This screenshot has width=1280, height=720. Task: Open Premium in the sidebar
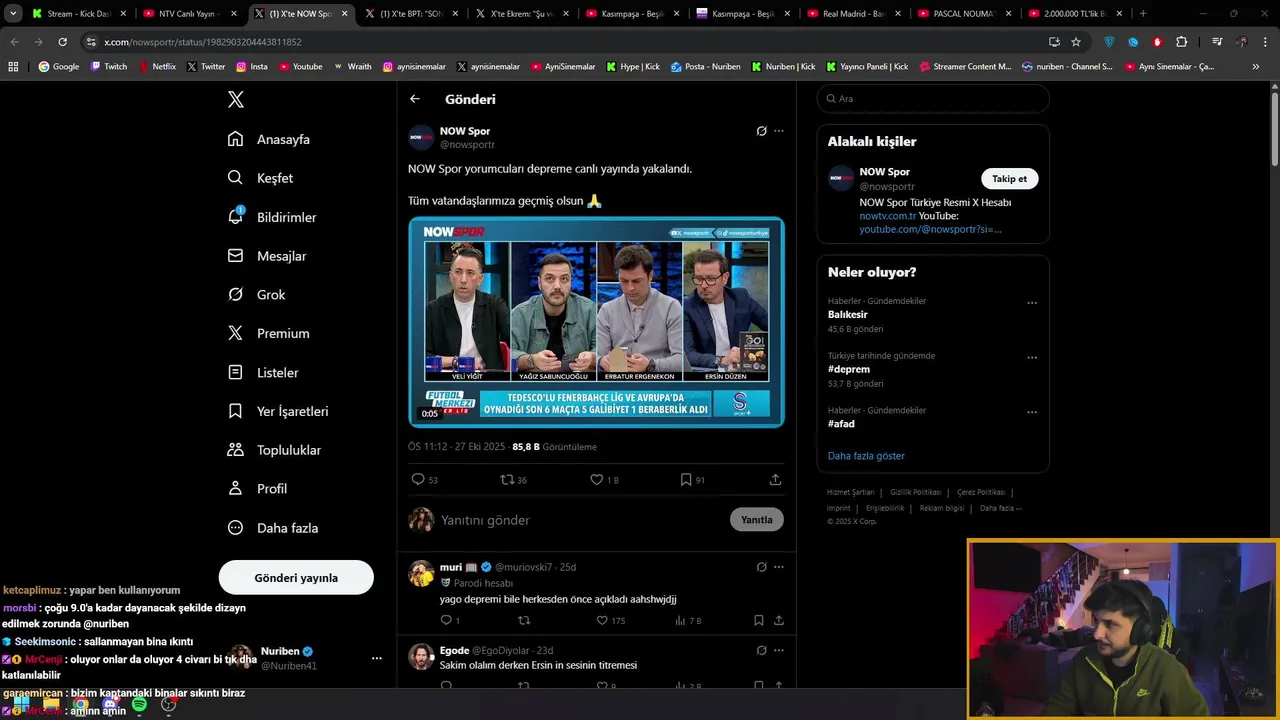point(268,333)
